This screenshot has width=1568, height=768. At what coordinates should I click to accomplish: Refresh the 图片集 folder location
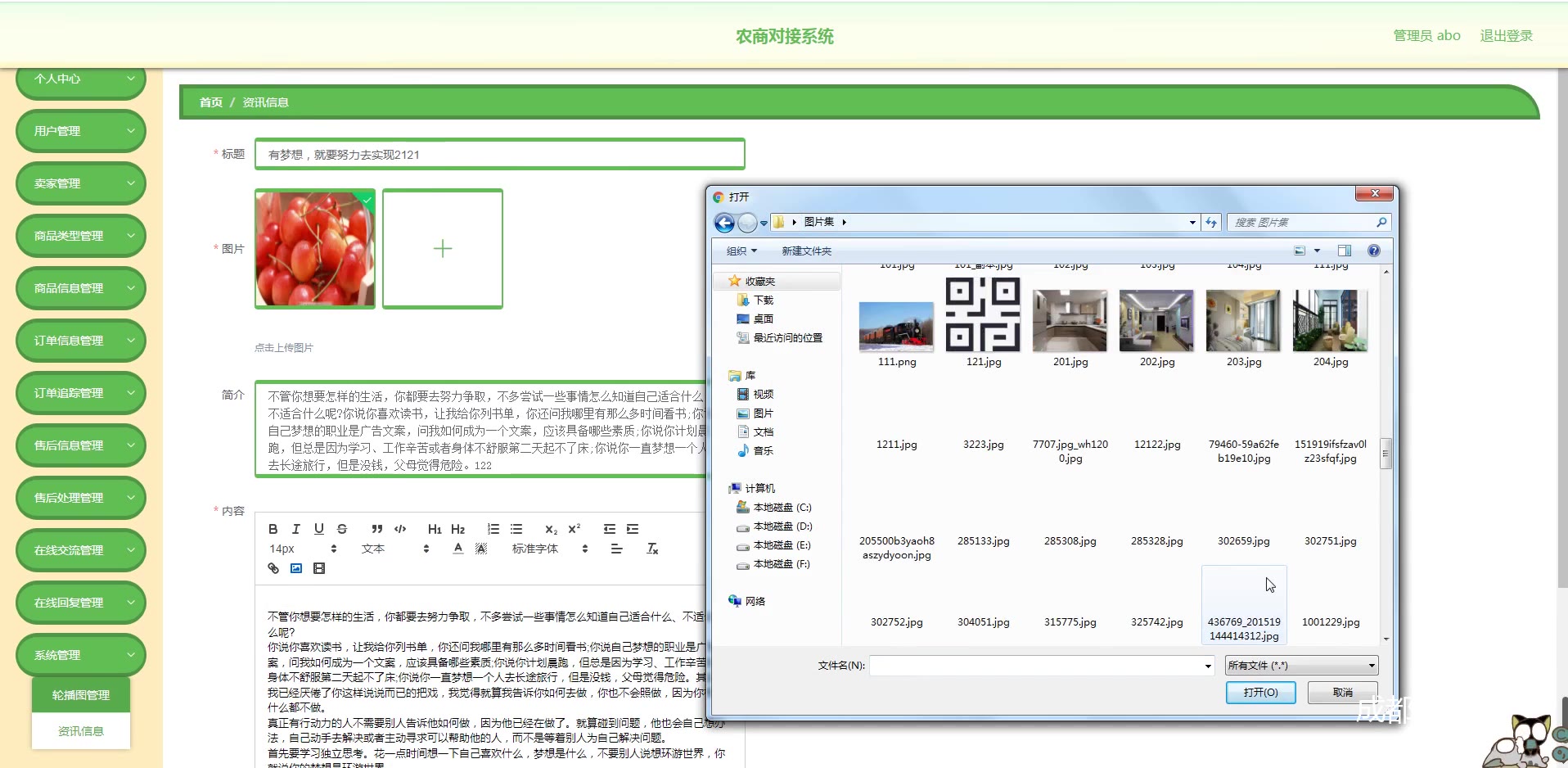point(1211,223)
